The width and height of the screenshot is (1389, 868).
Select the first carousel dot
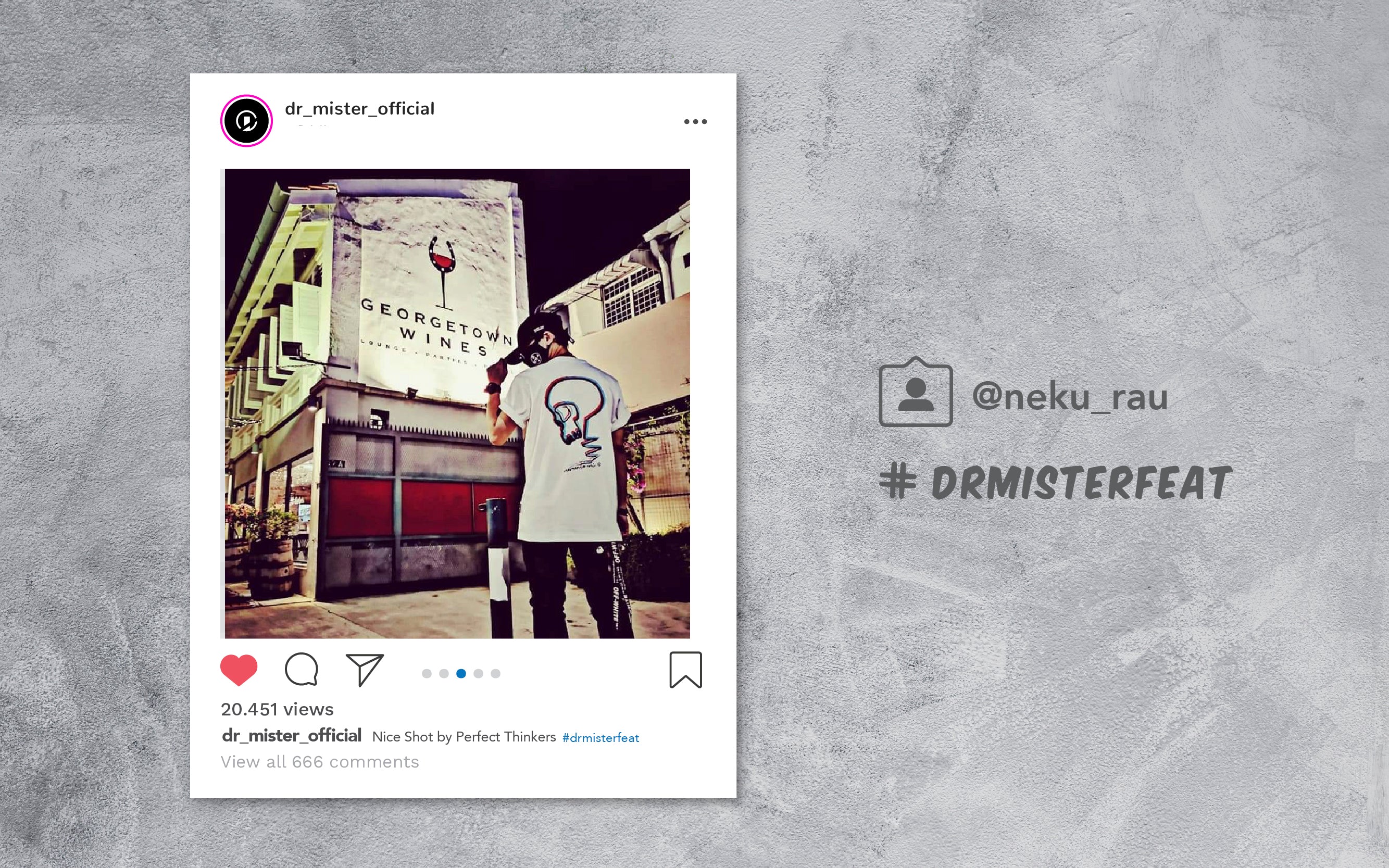[x=427, y=673]
